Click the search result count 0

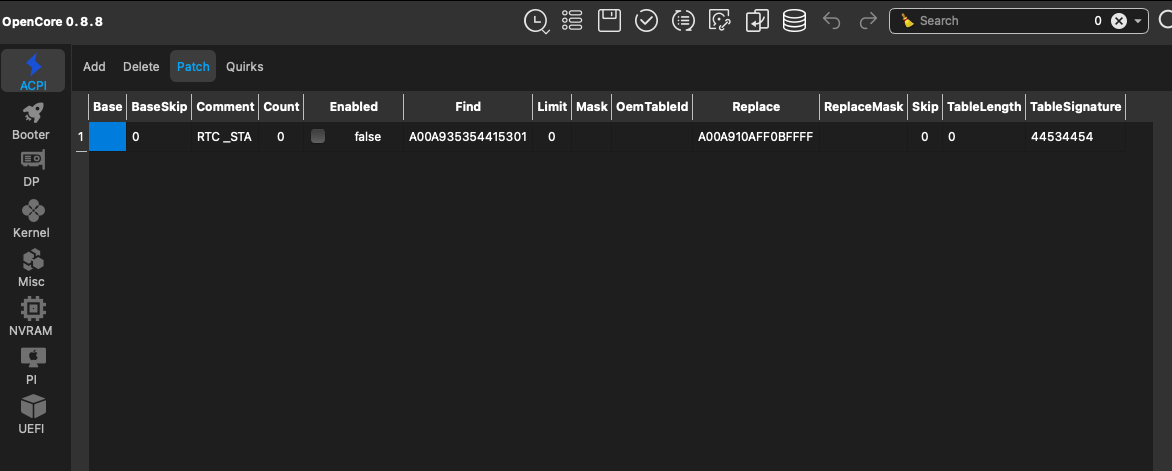pyautogui.click(x=1097, y=21)
